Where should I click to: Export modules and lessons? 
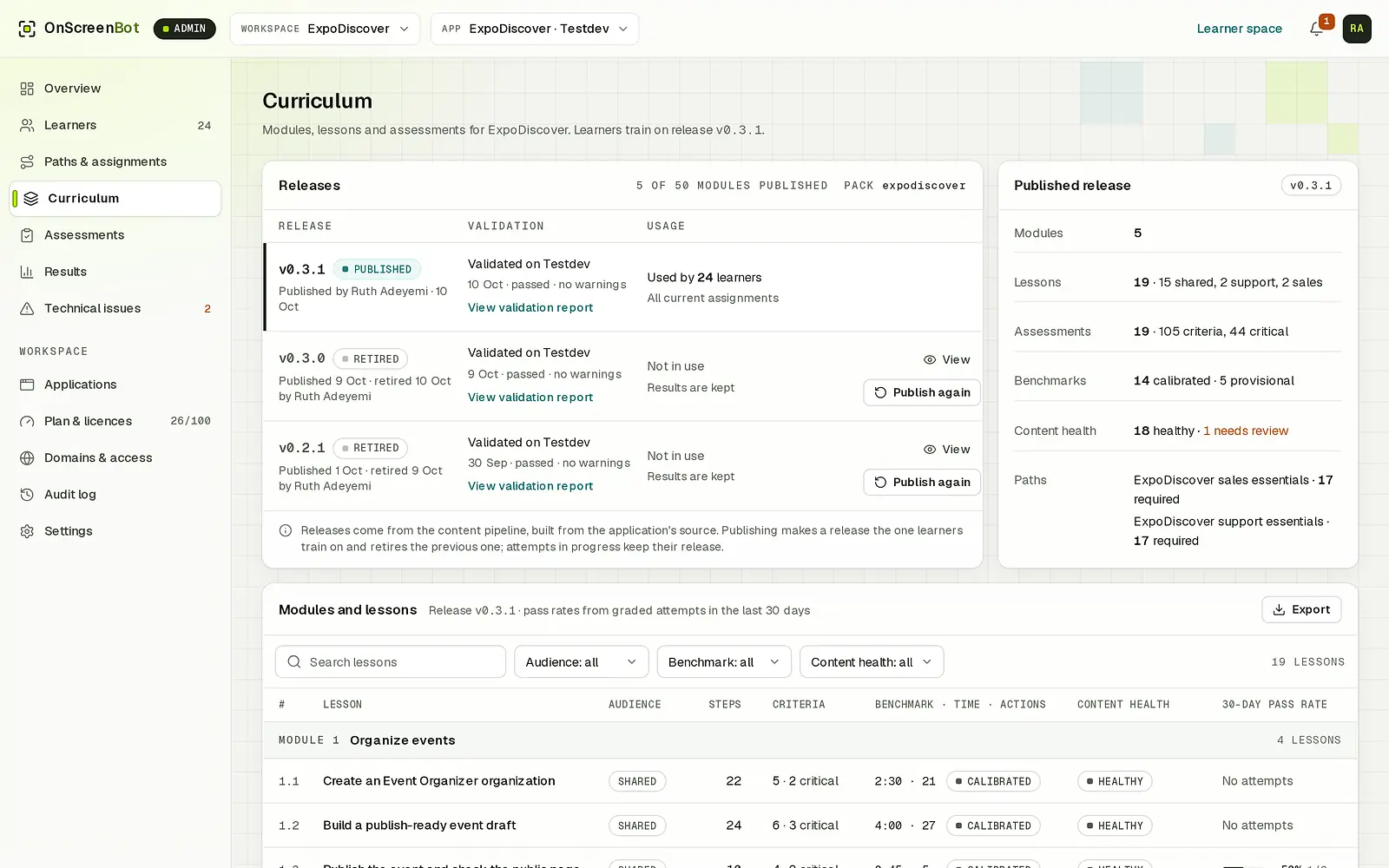tap(1301, 609)
